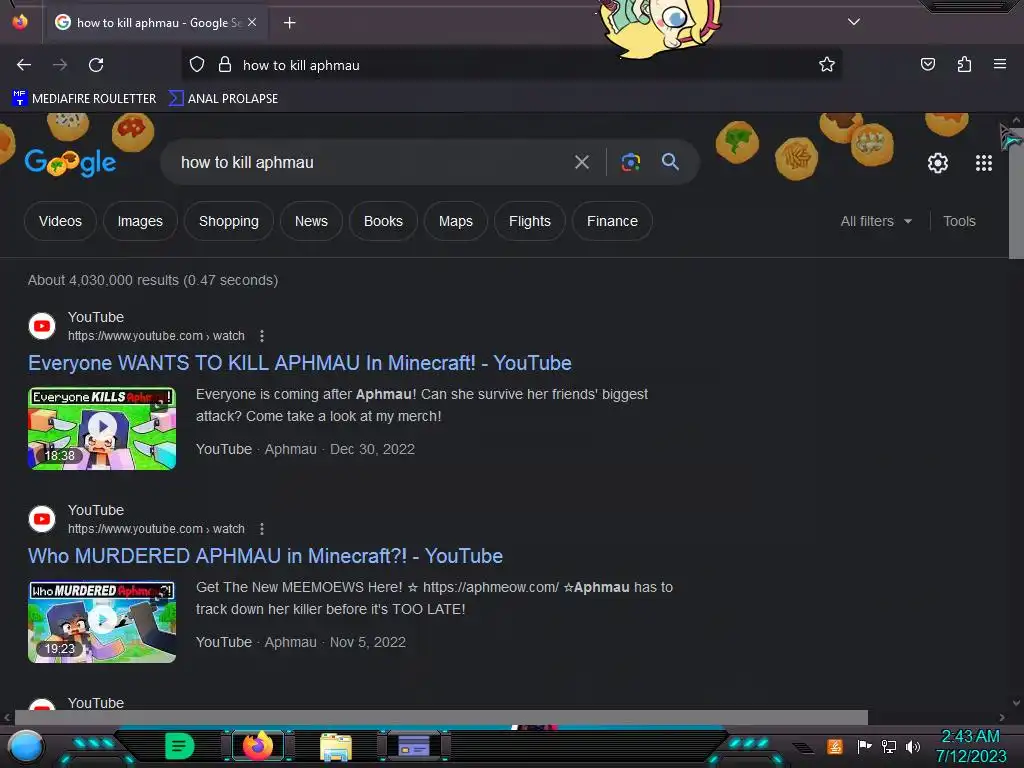The height and width of the screenshot is (768, 1024).
Task: Select Firefox in the taskbar
Action: (x=257, y=746)
